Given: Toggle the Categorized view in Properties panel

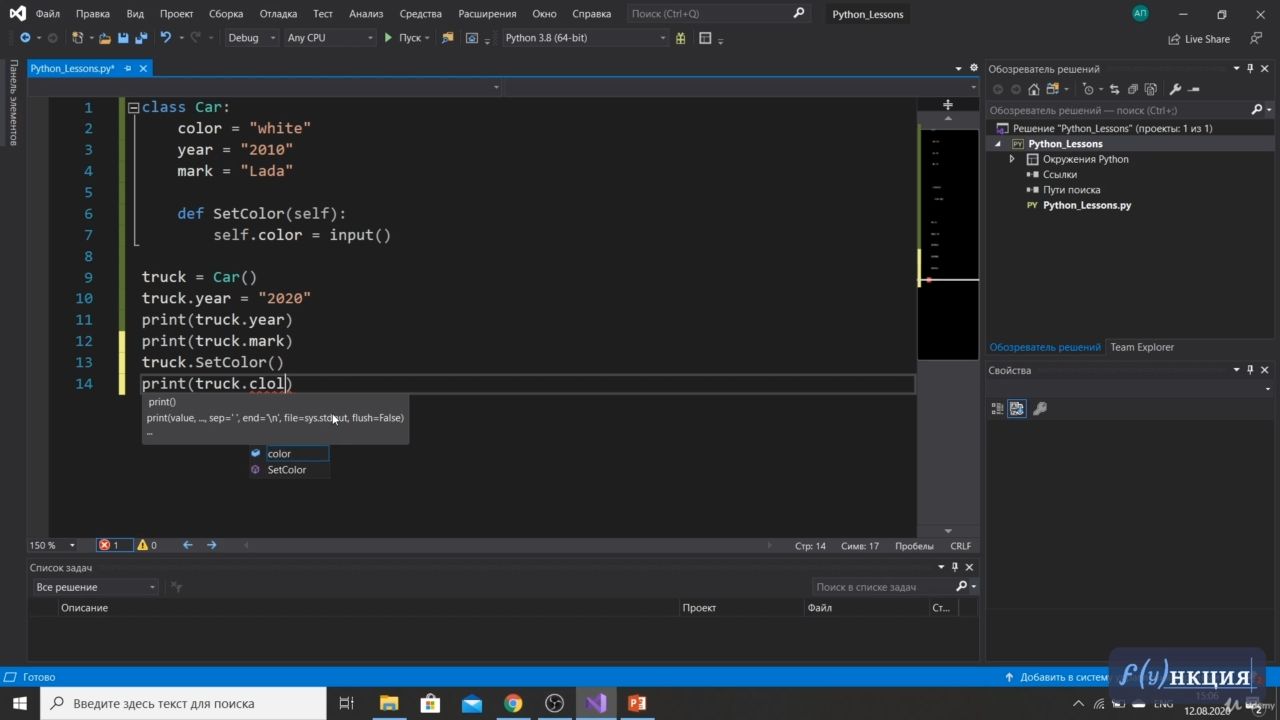Looking at the screenshot, I should pos(997,408).
